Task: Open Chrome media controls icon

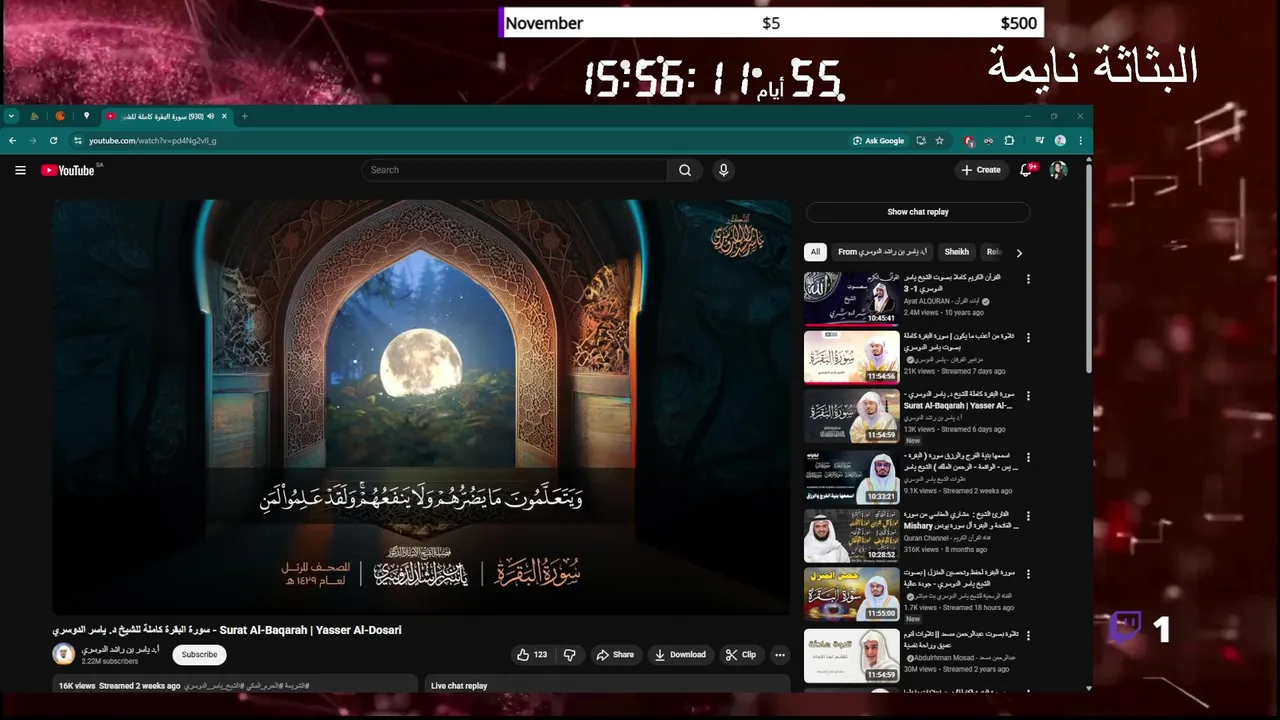Action: [1039, 141]
